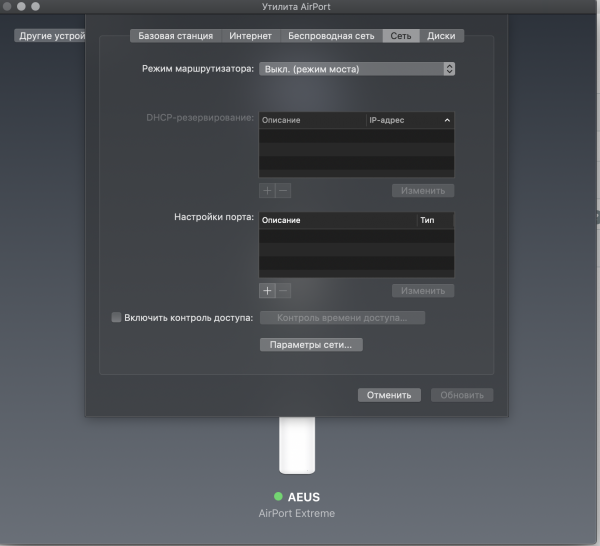Click Изменить under DHCP-резервирование
This screenshot has height=546, width=600.
[x=423, y=191]
